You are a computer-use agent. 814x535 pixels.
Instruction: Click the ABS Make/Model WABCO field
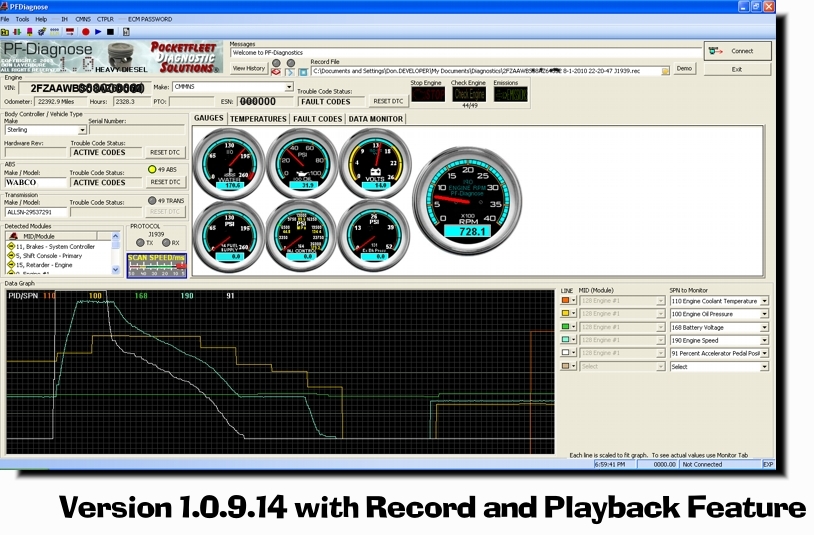35,183
